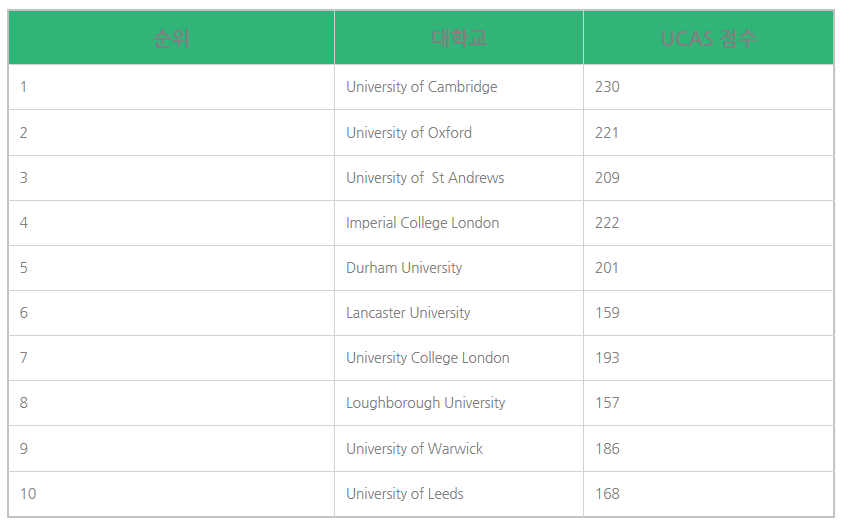This screenshot has width=846, height=526.
Task: Click the 순위 column header
Action: (171, 38)
